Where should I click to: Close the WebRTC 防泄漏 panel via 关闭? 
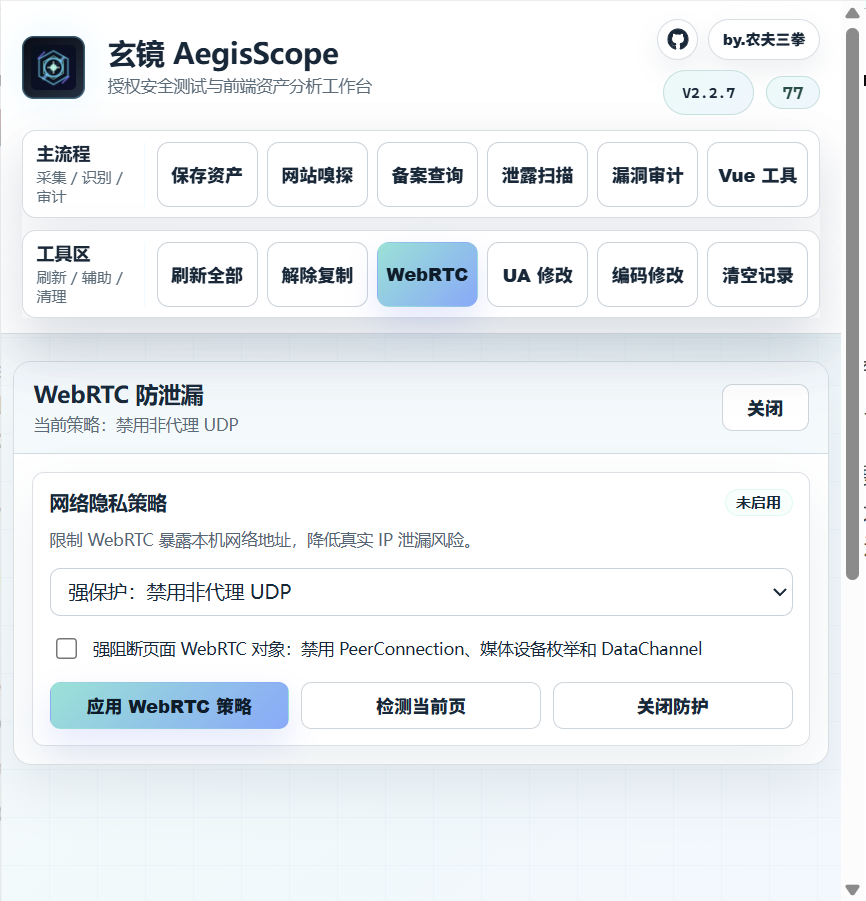[765, 408]
